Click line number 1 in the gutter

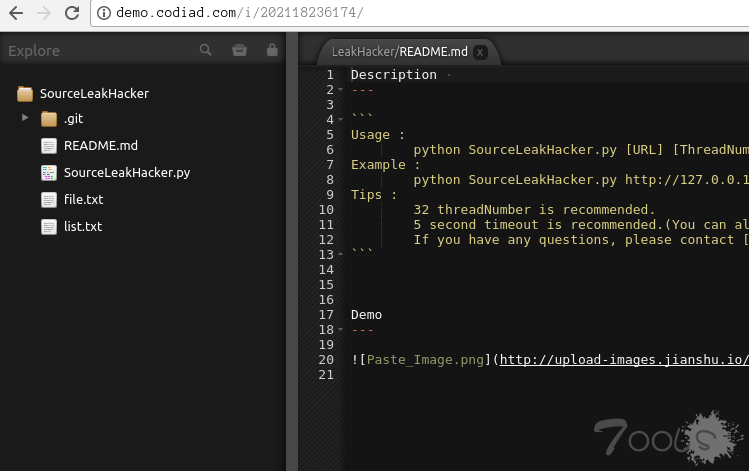[x=330, y=75]
